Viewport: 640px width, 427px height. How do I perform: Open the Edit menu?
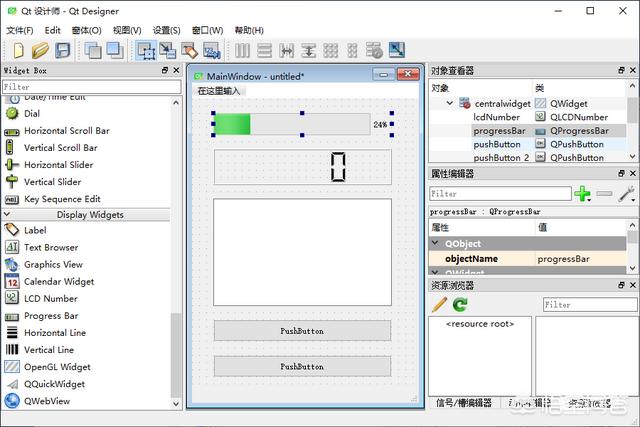click(x=53, y=30)
